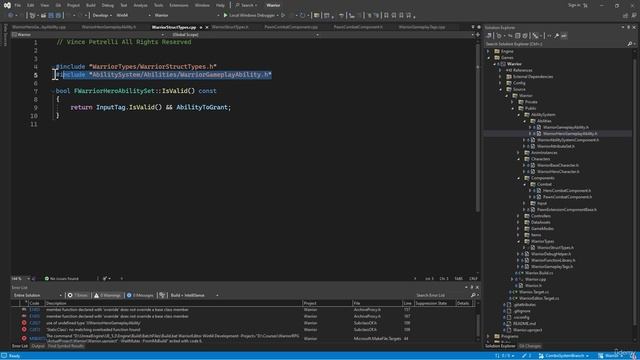Open the Global Scope navigation dropdown
The height and width of the screenshot is (360, 640).
click(245, 35)
